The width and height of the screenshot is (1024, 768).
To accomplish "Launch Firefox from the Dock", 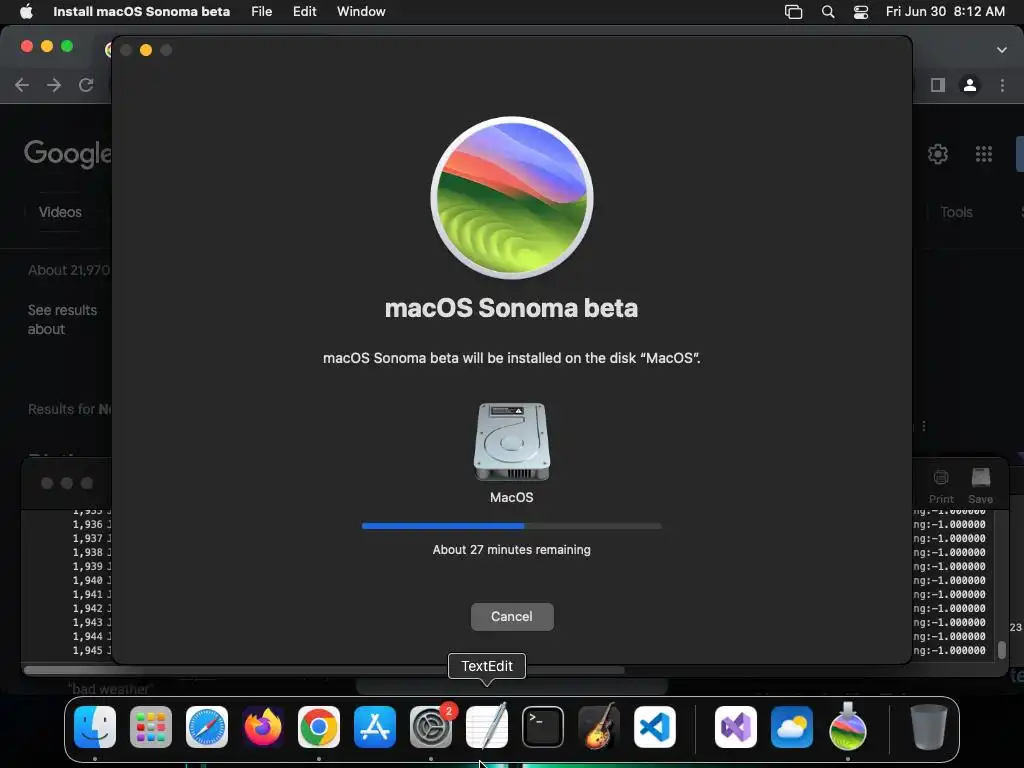I will tap(263, 727).
